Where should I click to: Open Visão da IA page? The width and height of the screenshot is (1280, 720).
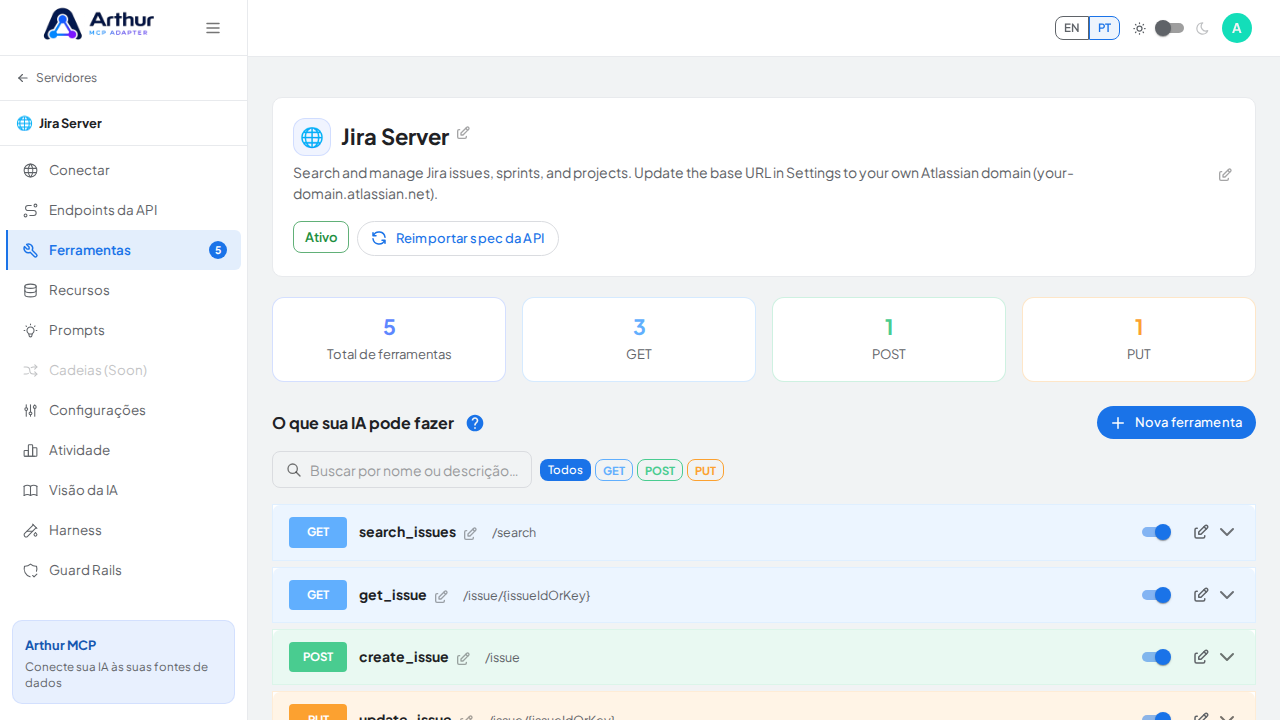123,490
